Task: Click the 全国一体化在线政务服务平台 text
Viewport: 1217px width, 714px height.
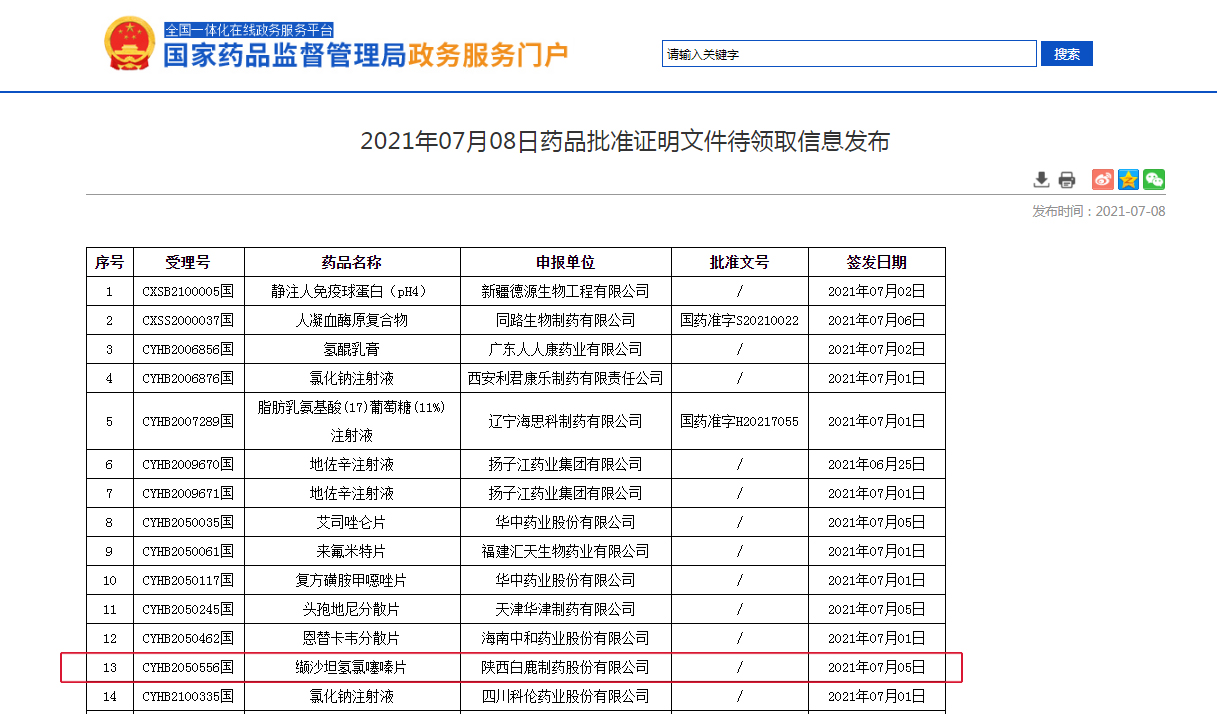Action: [249, 30]
